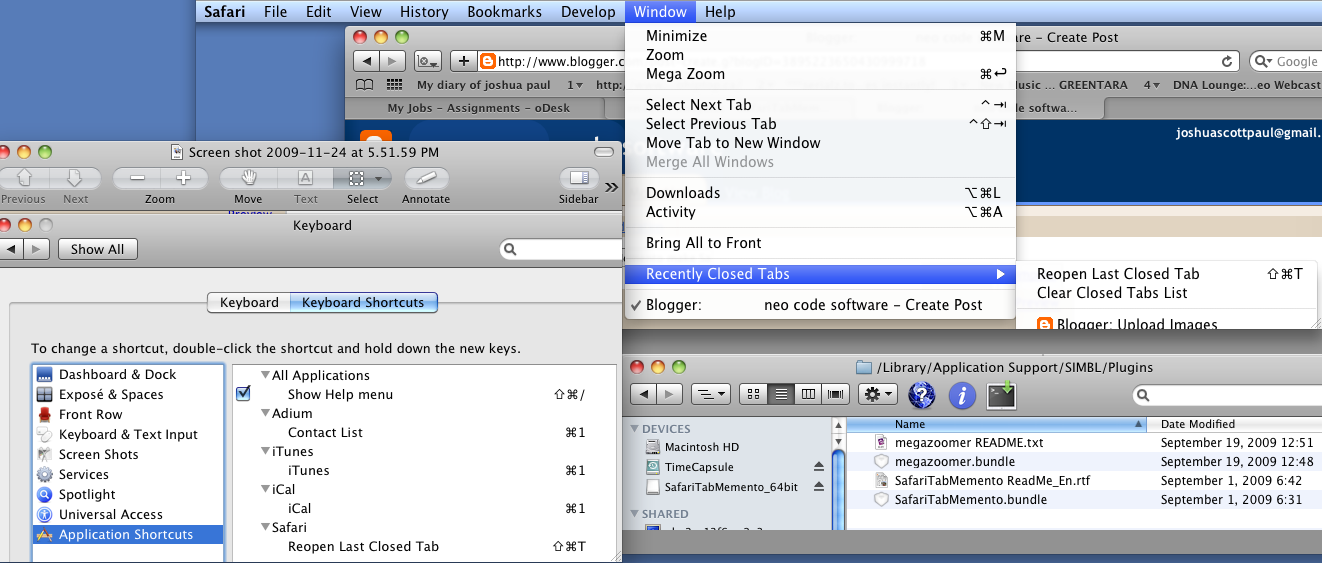This screenshot has height=563, width=1322.
Task: Click the System Preferences search field
Action: click(560, 249)
